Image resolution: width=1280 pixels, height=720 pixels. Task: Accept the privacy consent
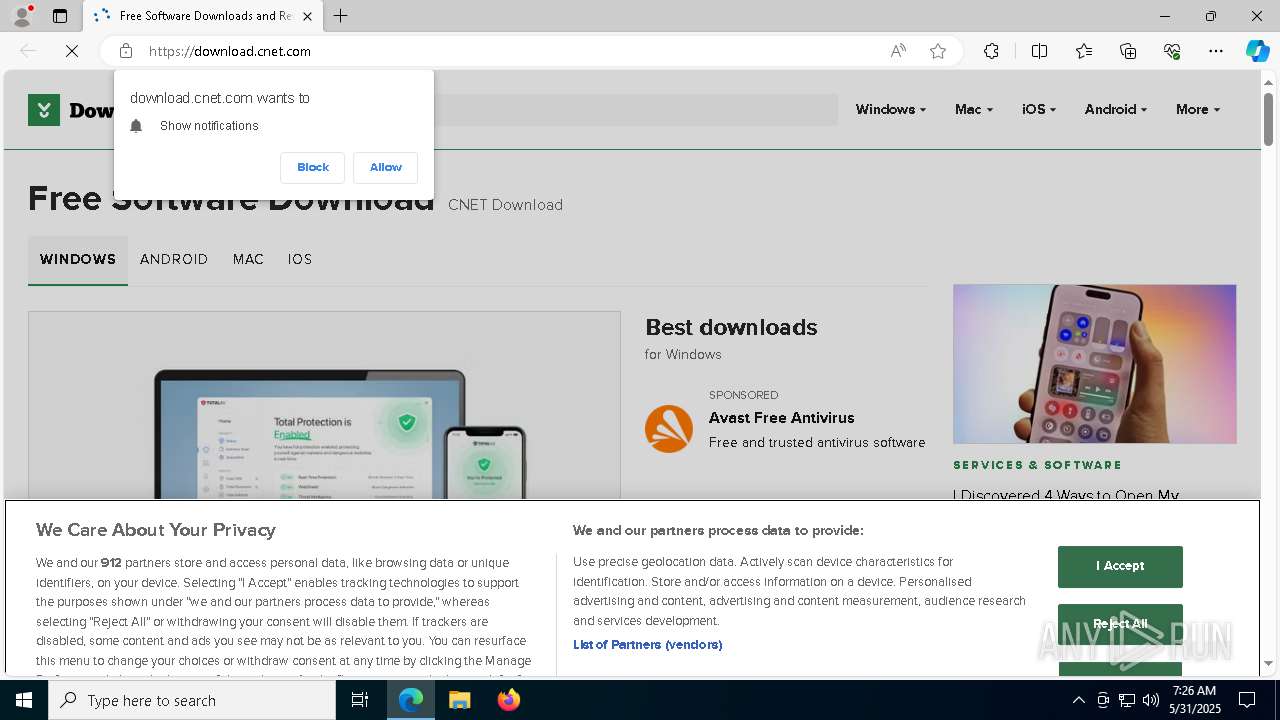1120,566
